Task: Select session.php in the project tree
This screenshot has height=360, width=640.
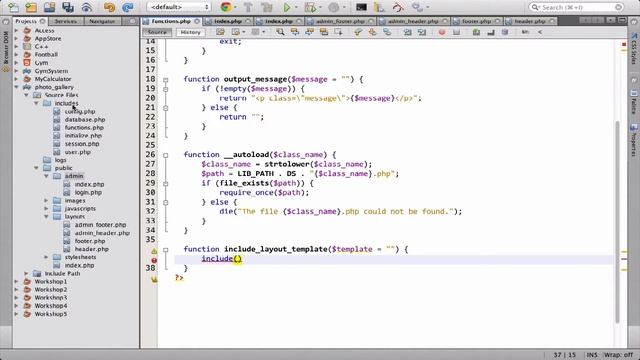Action: [x=82, y=144]
